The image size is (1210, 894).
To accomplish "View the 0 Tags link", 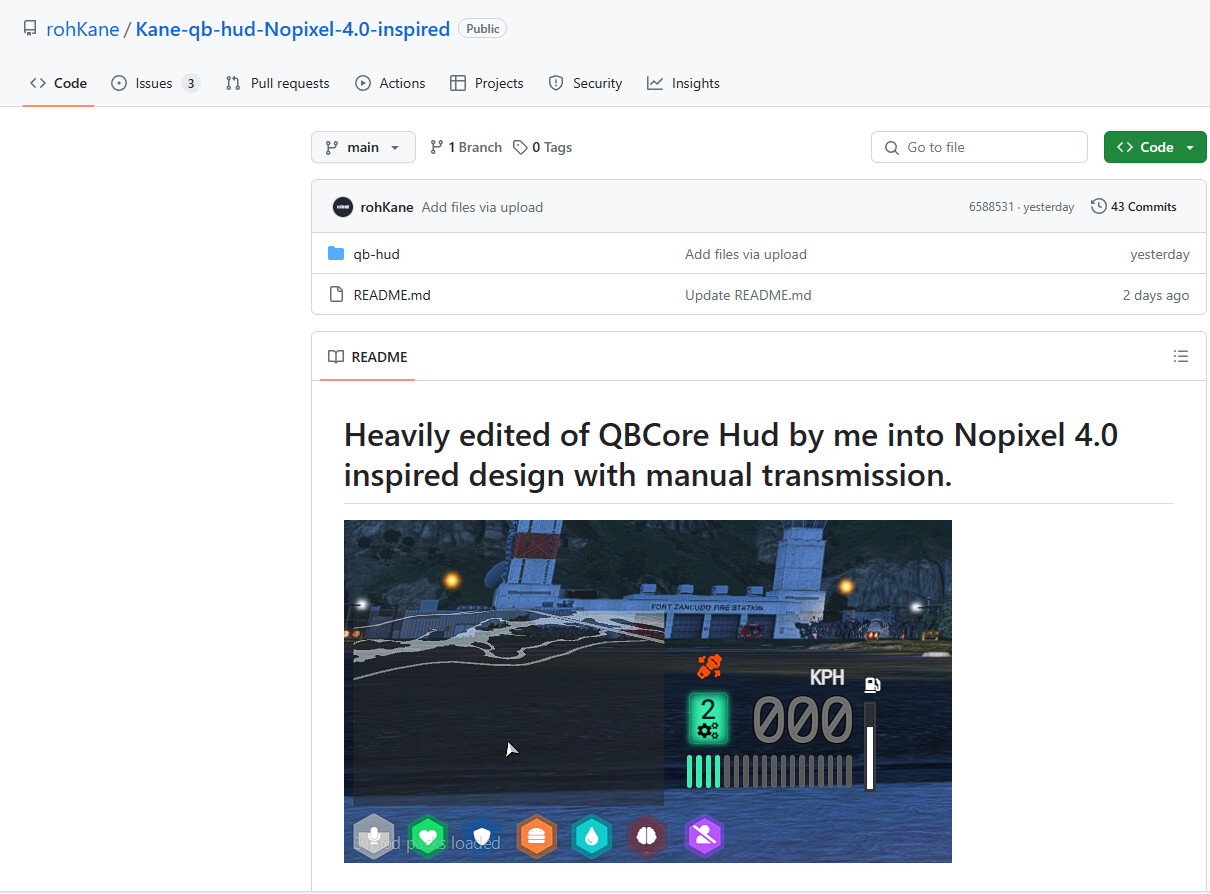I will click(x=543, y=147).
